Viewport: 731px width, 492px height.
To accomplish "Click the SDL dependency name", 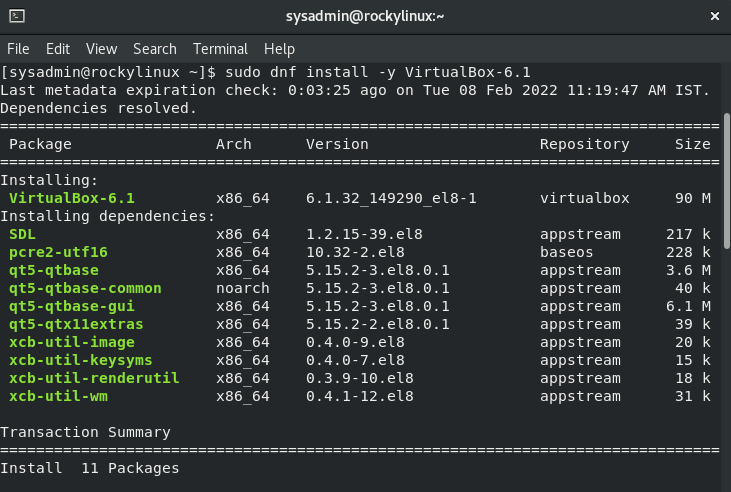I will pyautogui.click(x=22, y=234).
